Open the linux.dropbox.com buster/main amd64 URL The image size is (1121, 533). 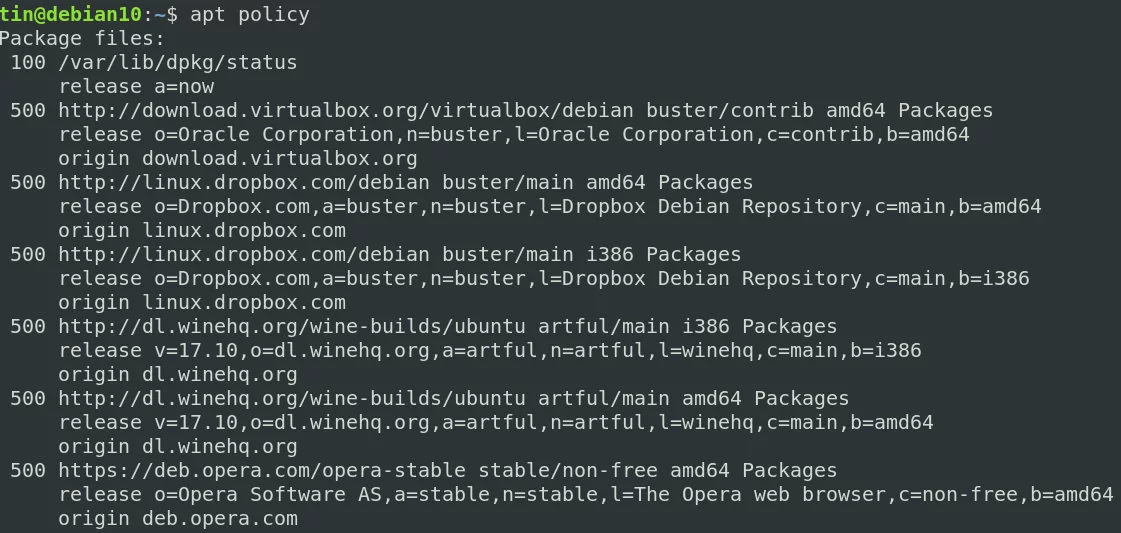click(x=244, y=182)
